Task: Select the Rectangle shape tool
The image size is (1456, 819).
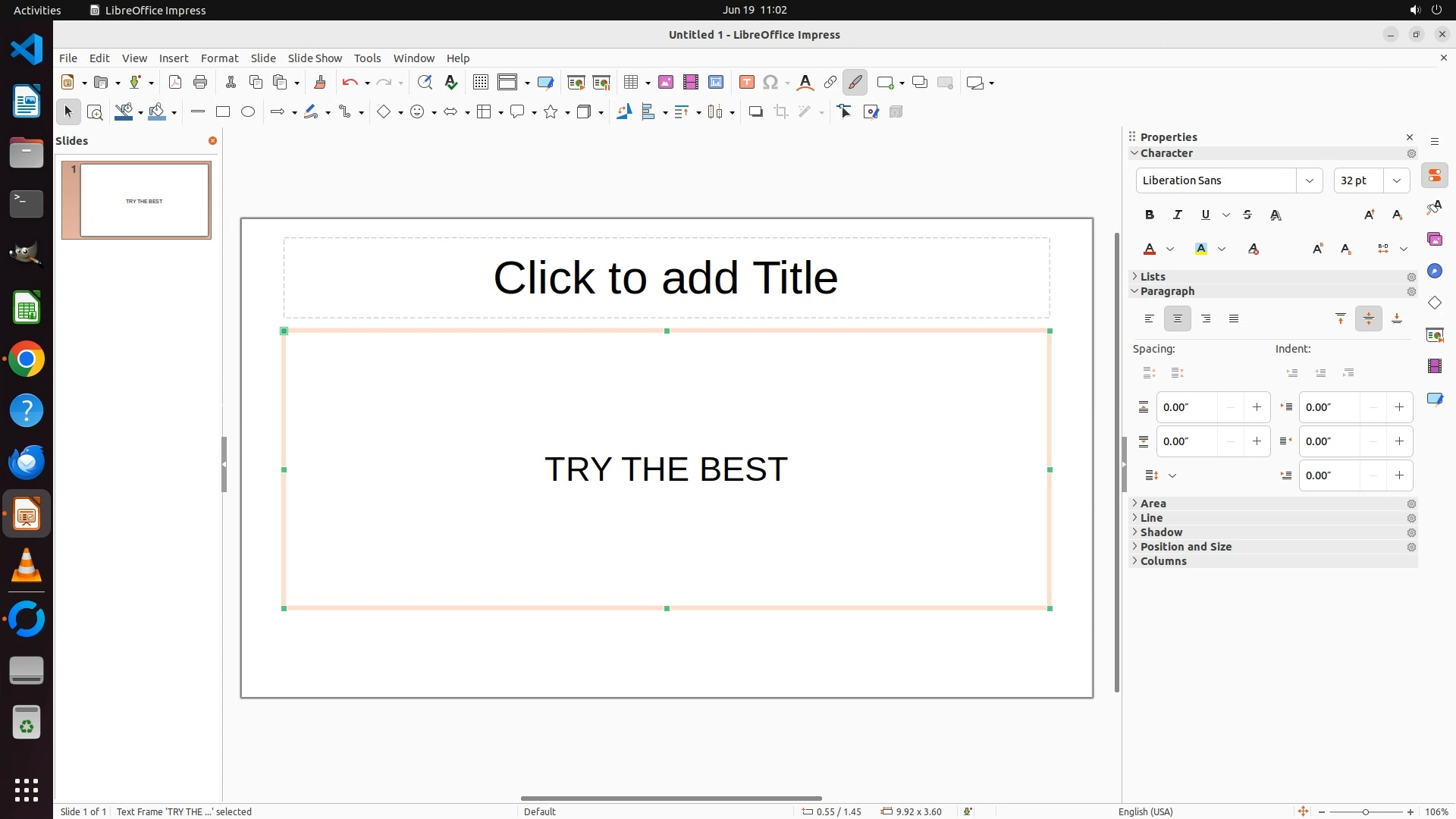Action: pos(223,112)
